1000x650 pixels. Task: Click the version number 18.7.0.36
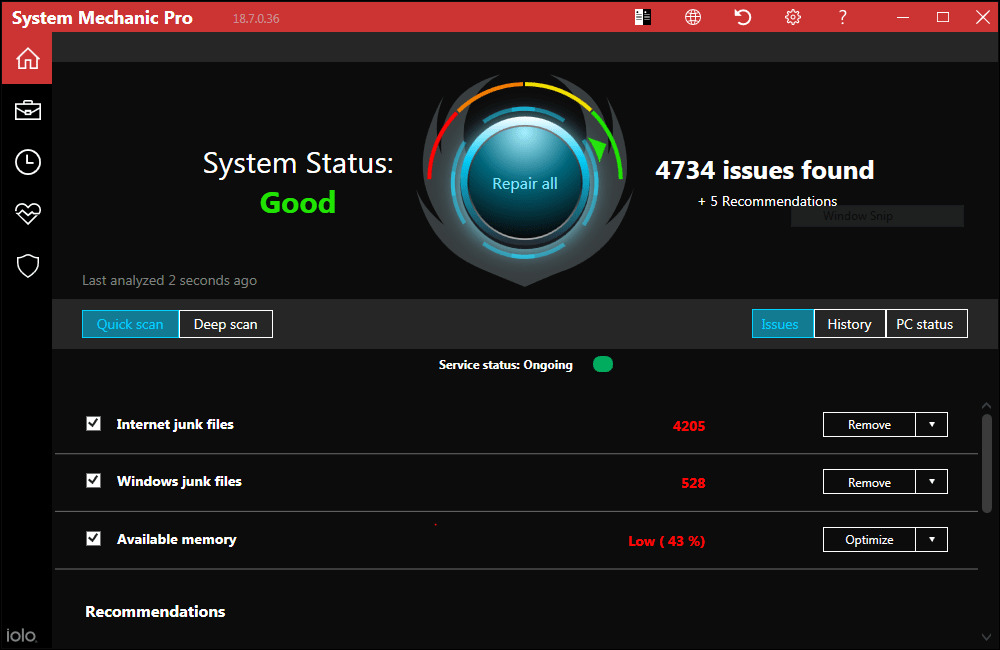(x=256, y=18)
